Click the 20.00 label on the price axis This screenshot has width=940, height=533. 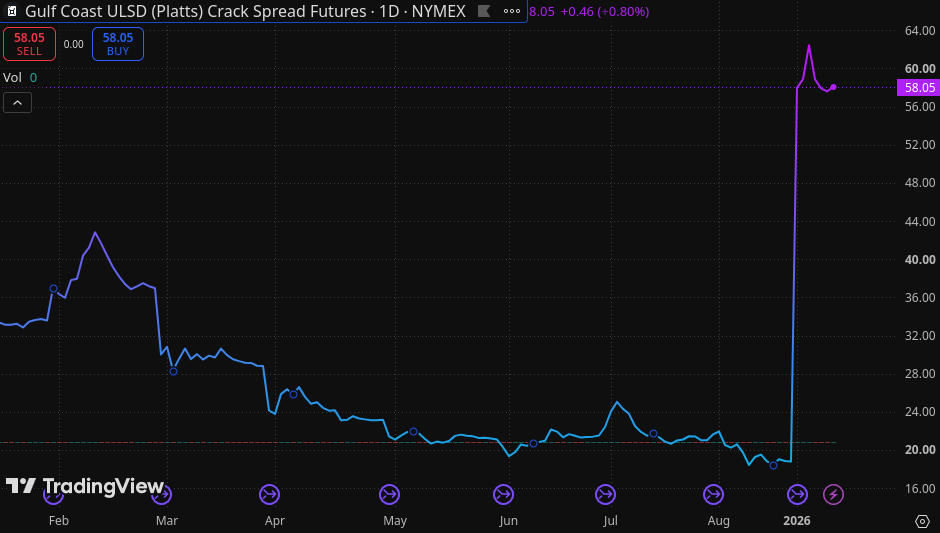click(x=920, y=450)
